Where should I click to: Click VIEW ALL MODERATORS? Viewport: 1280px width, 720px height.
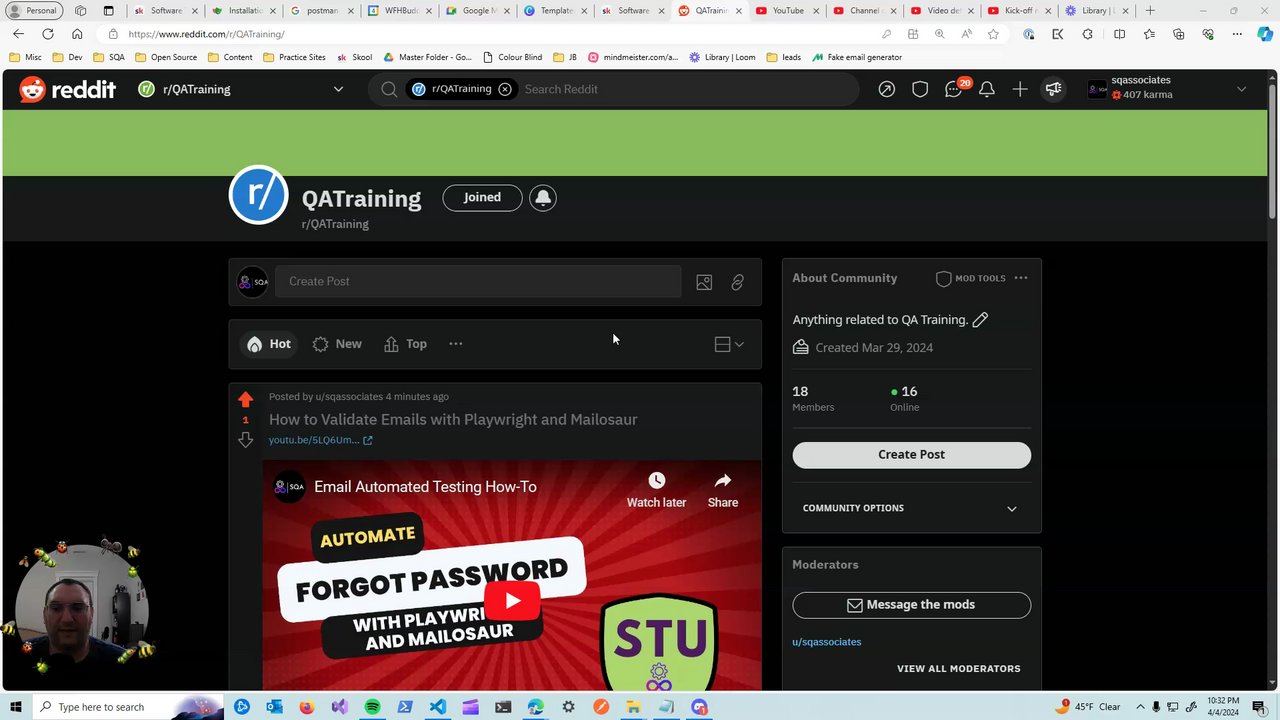(958, 668)
